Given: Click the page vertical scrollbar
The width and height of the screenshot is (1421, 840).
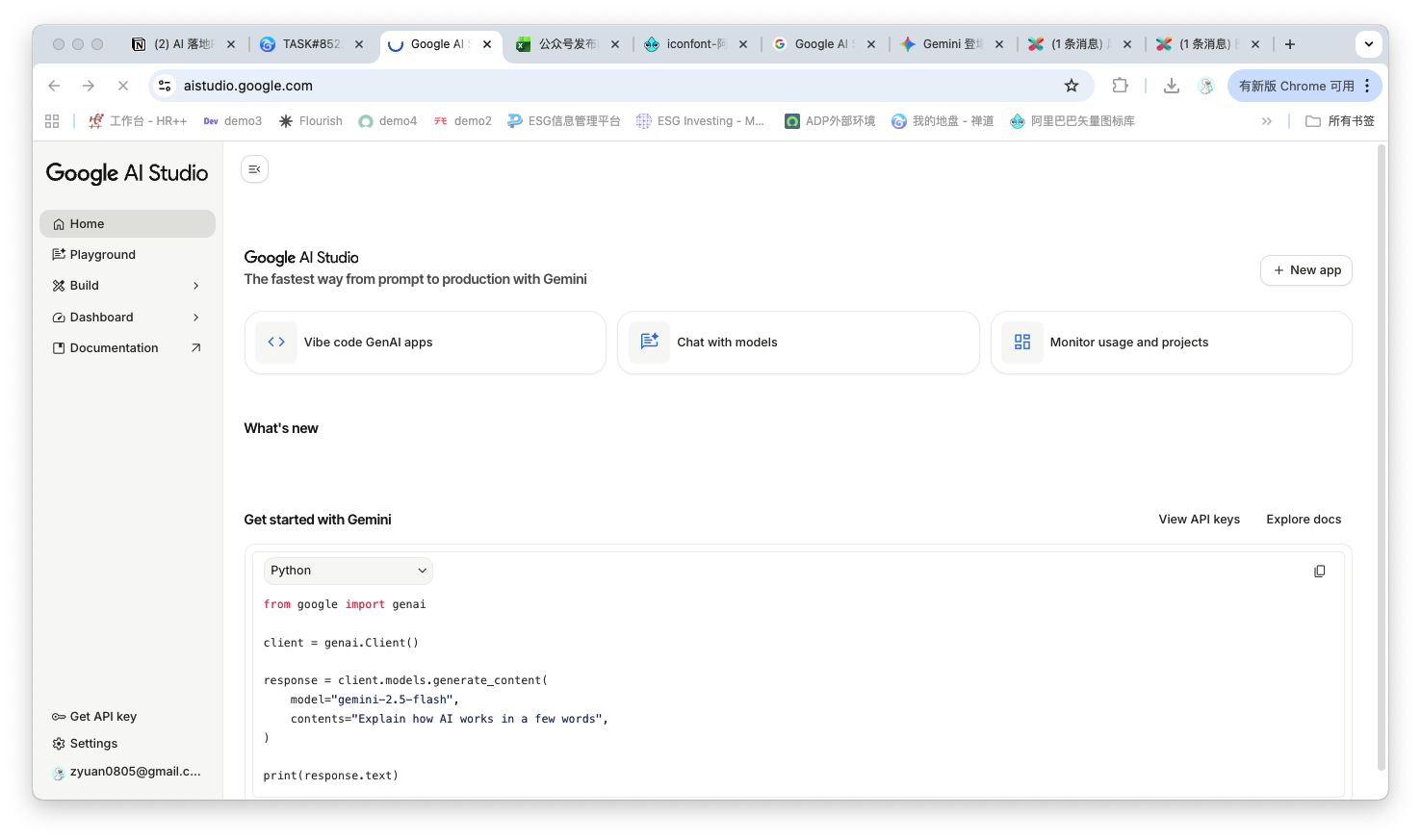Looking at the screenshot, I should point(1382,462).
